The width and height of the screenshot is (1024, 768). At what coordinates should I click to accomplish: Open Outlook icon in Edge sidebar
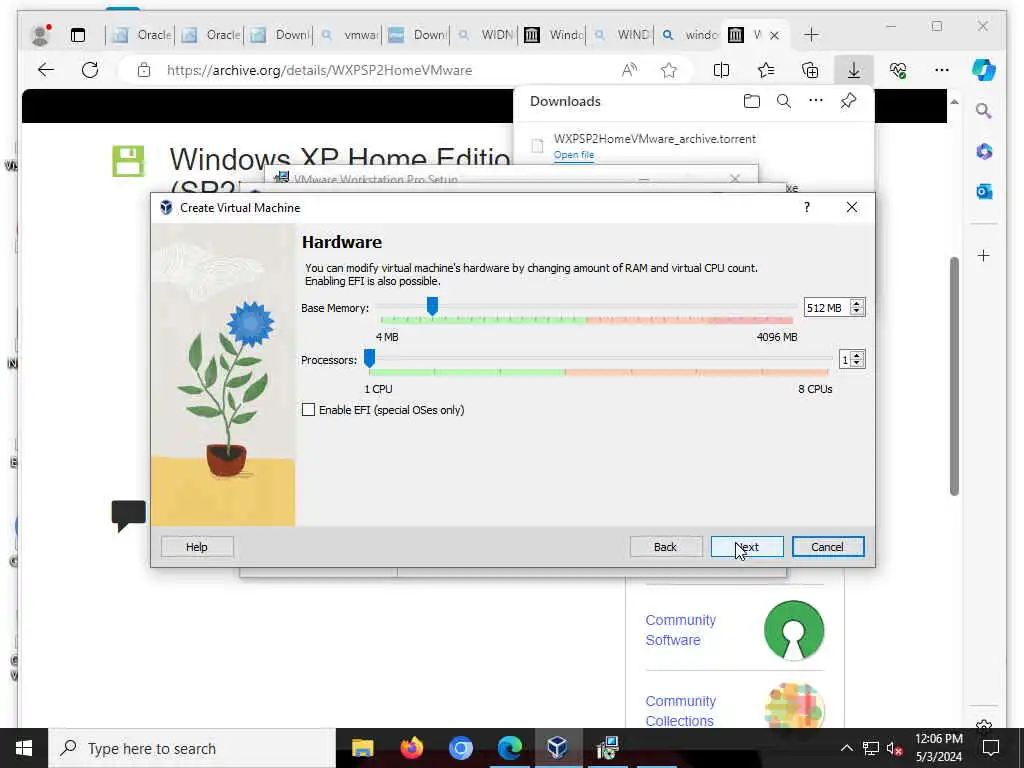click(x=984, y=191)
